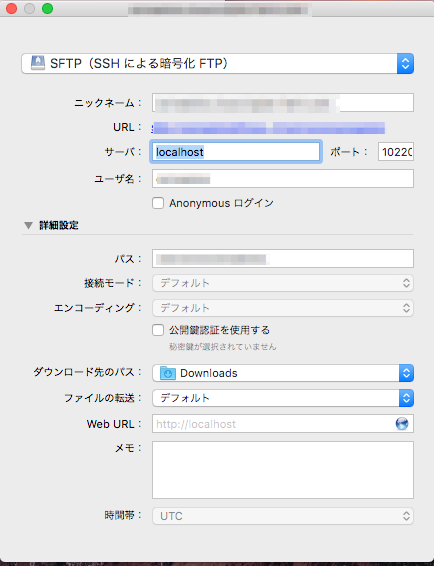Click the ニックネーム text field
Viewport: 434px width, 566px height.
pyautogui.click(x=283, y=103)
